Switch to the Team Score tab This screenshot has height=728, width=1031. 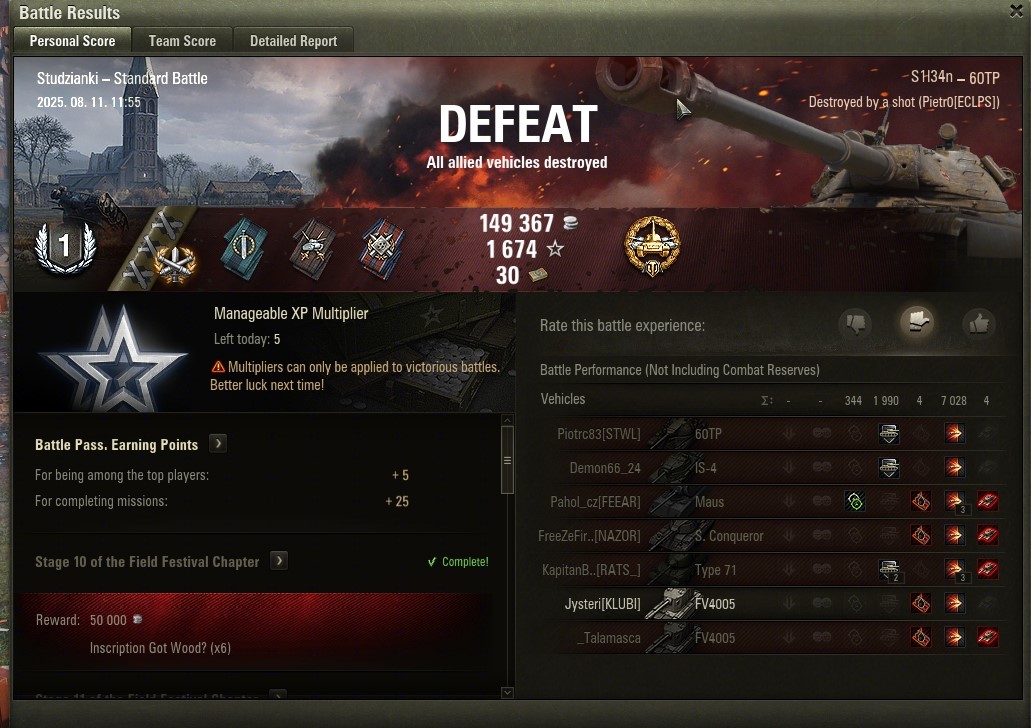182,41
